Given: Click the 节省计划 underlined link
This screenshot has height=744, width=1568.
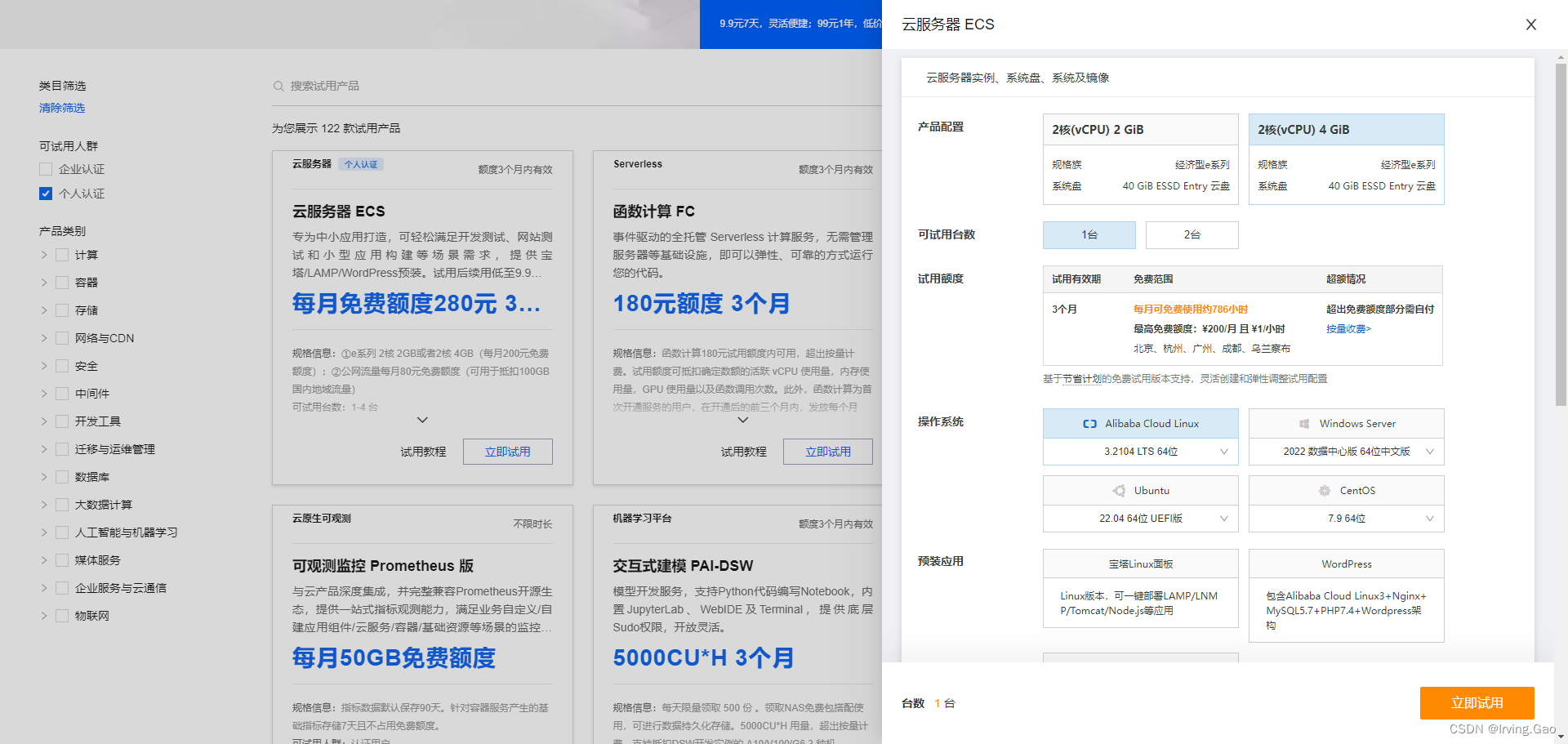Looking at the screenshot, I should tap(1081, 379).
